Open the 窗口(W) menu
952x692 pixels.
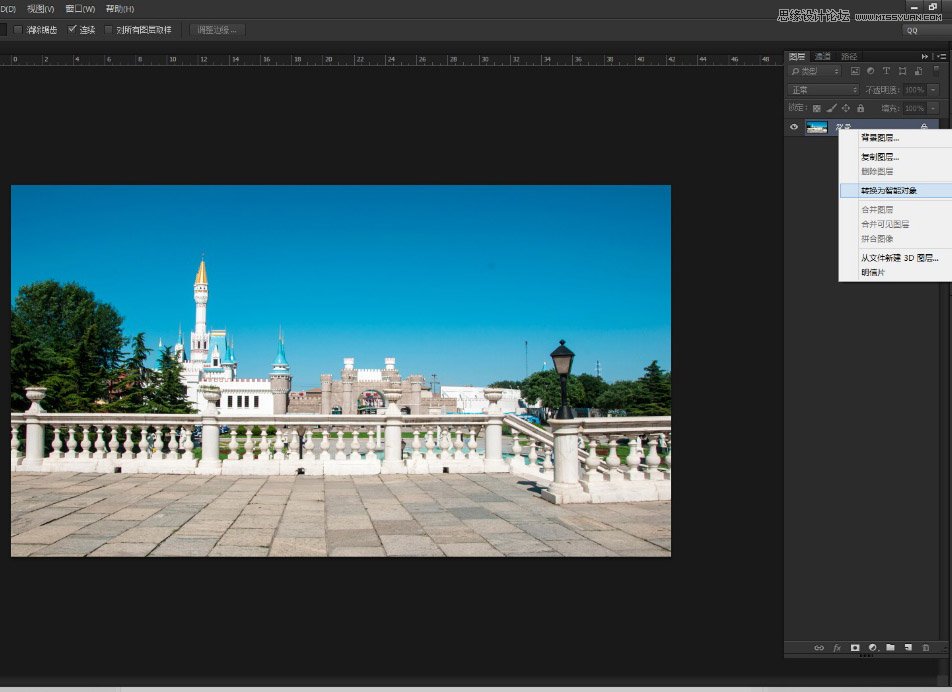click(x=80, y=9)
